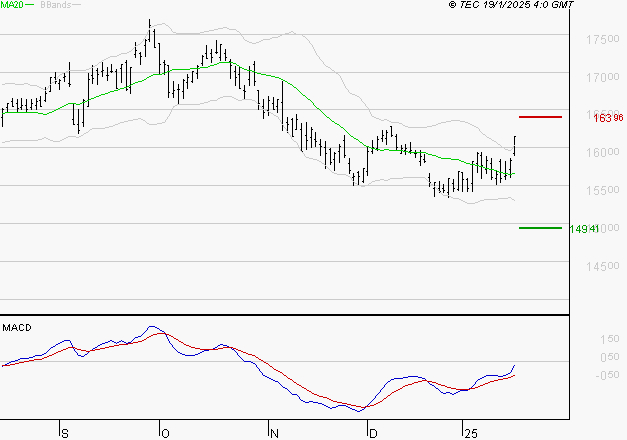
Task: Click the TEC copyright timestamp text
Action: (x=511, y=5)
